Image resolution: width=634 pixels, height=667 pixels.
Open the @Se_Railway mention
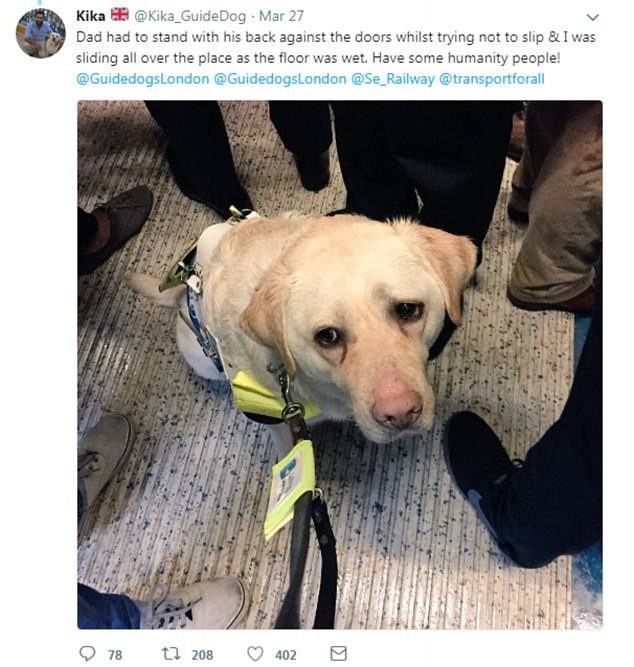coord(392,79)
